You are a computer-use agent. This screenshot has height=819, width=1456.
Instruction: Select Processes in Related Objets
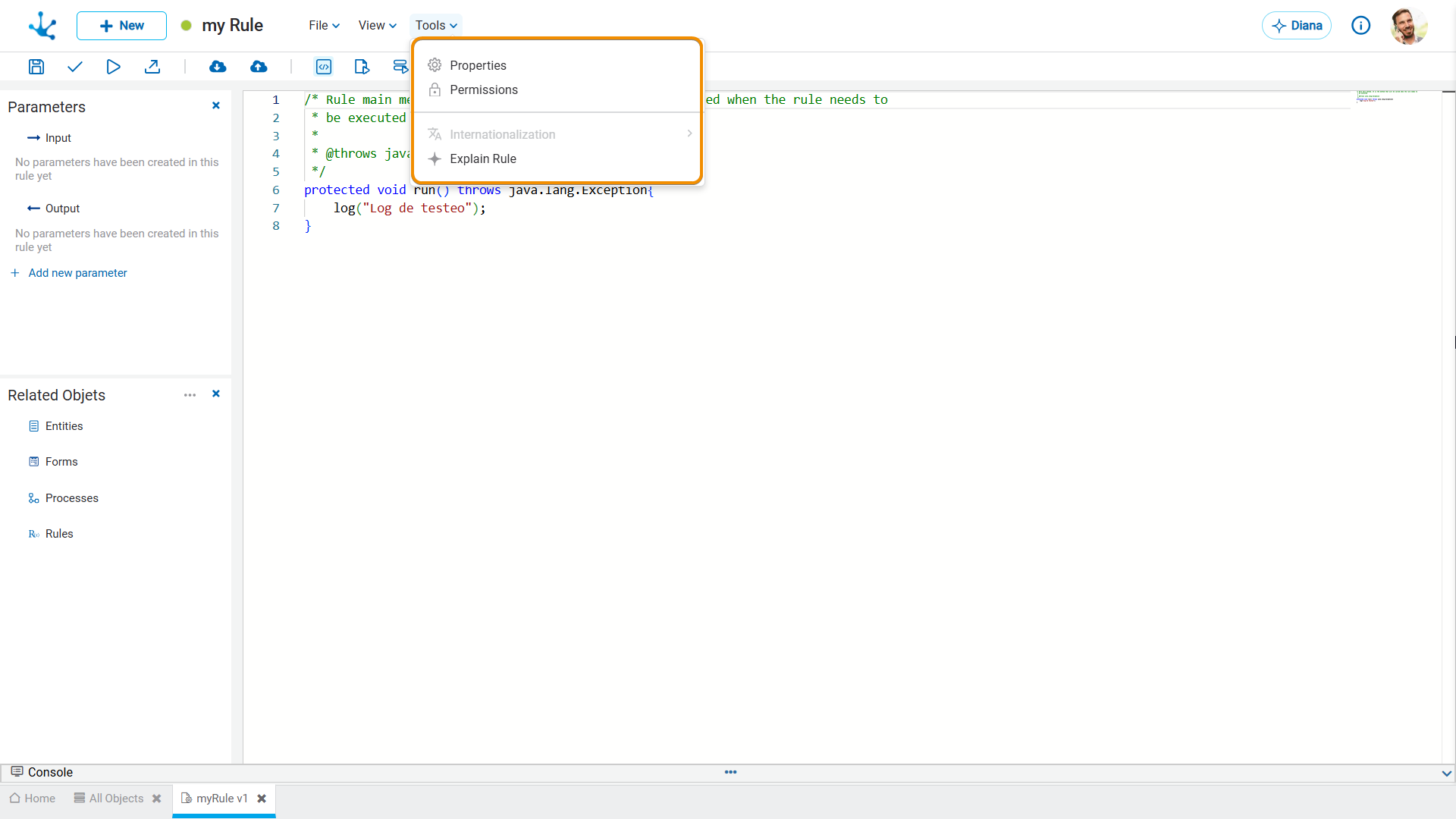(x=64, y=498)
